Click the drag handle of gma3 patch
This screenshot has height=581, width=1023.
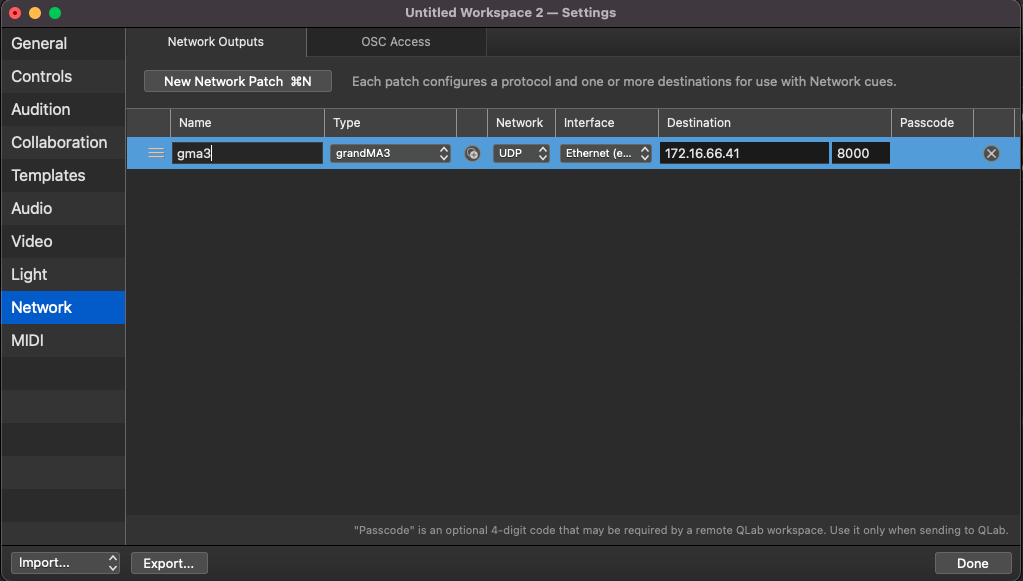pos(155,153)
